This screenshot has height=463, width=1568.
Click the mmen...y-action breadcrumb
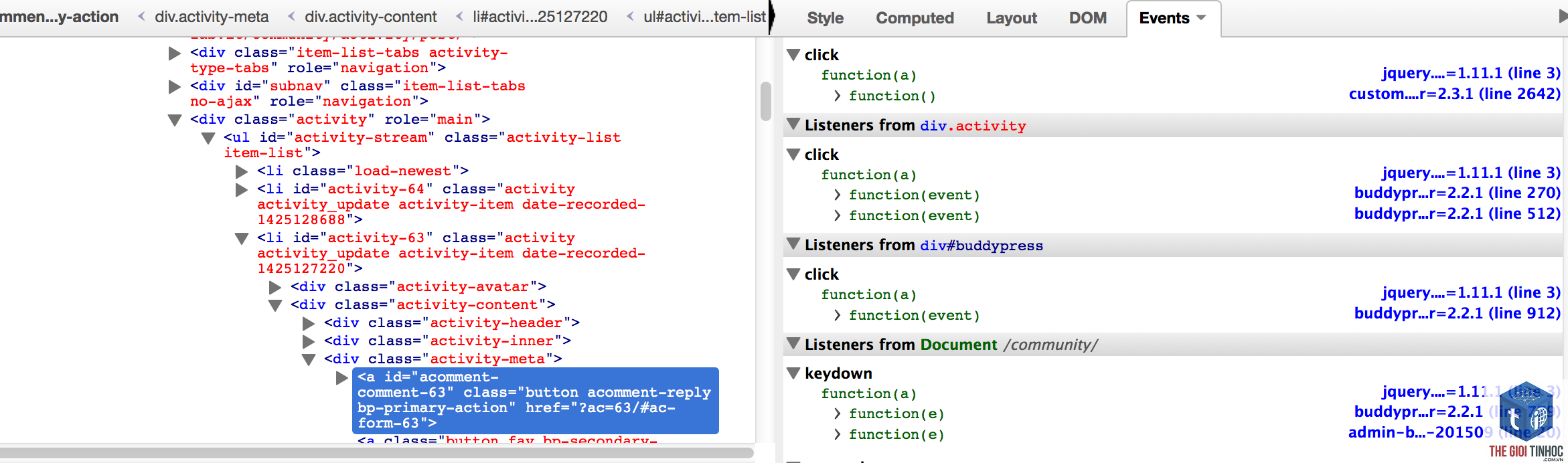tap(59, 17)
